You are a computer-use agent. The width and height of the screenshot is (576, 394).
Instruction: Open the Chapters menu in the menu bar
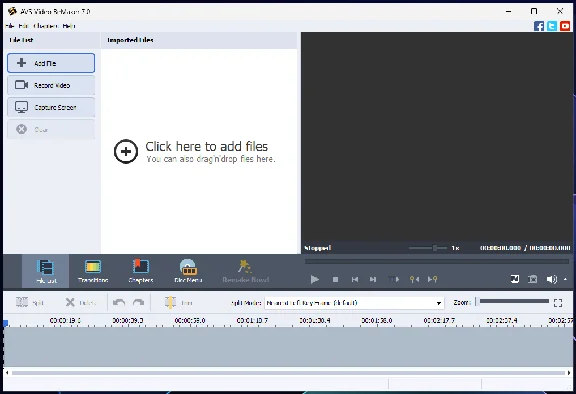point(46,26)
